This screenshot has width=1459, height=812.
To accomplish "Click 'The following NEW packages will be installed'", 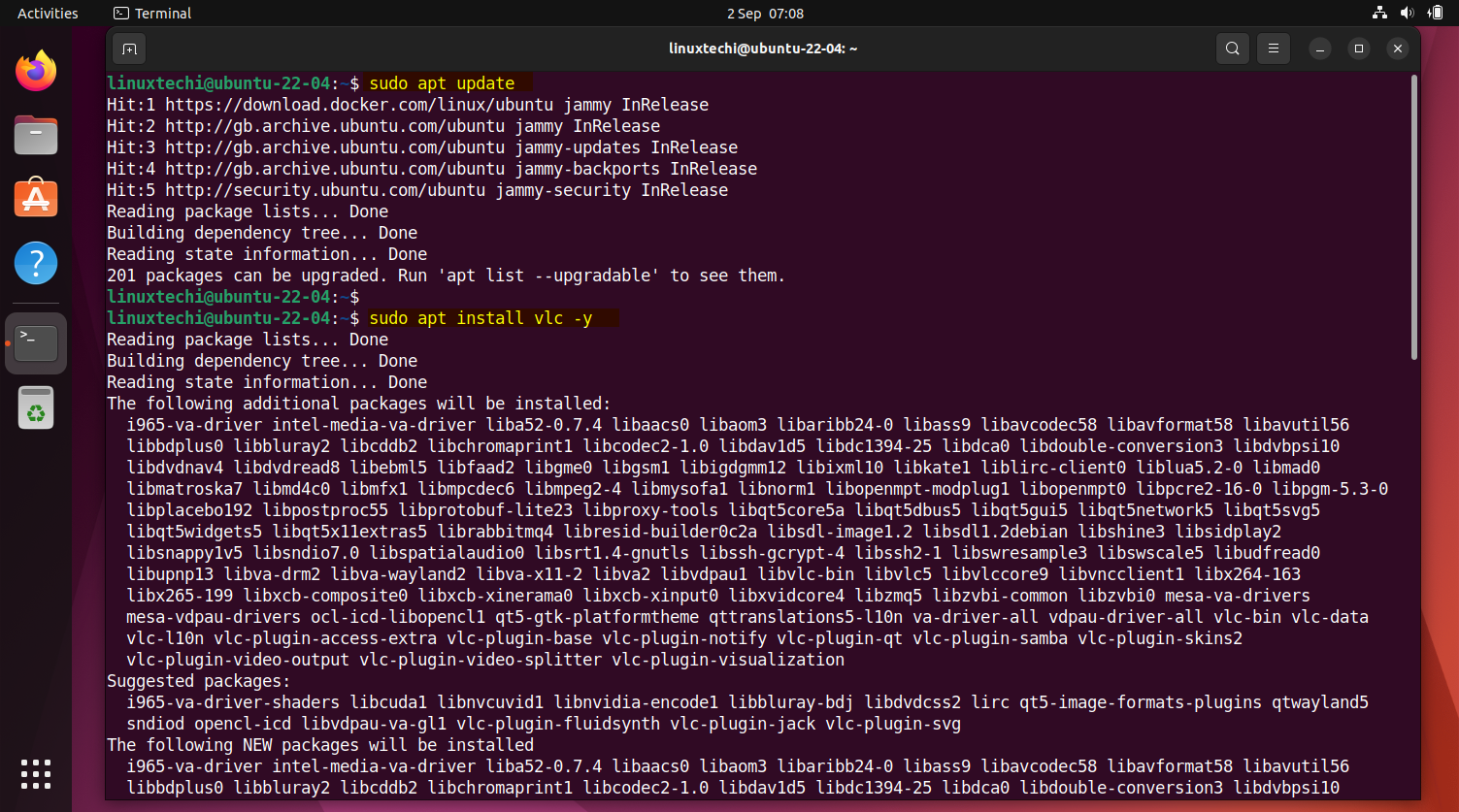I will coord(320,745).
